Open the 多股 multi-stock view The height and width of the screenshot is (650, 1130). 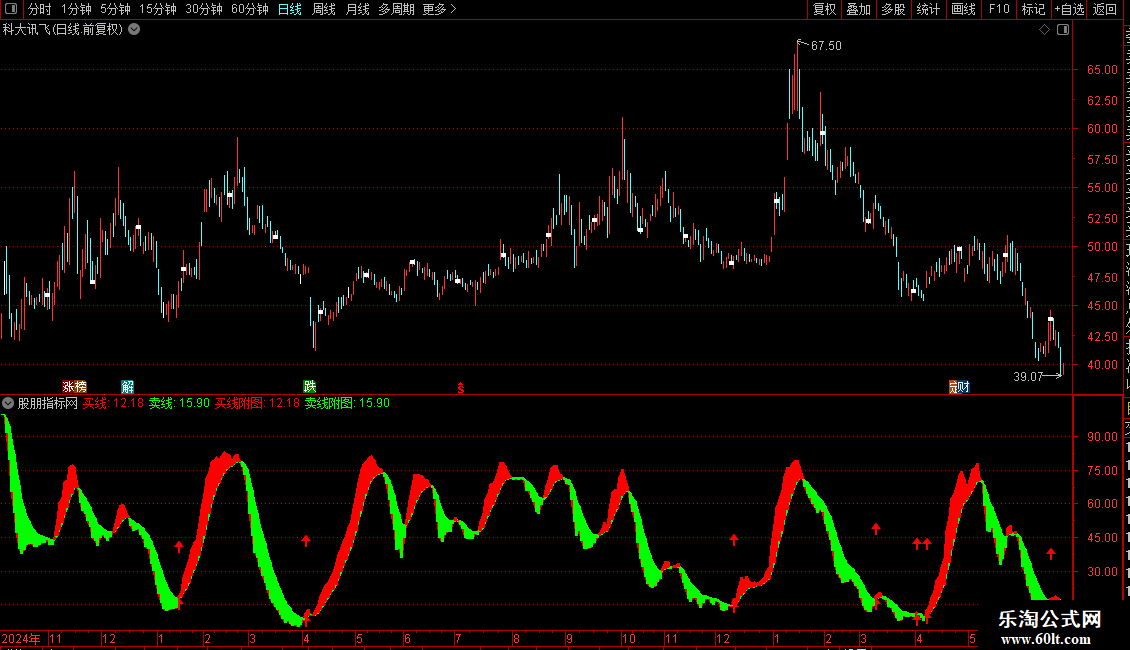893,9
